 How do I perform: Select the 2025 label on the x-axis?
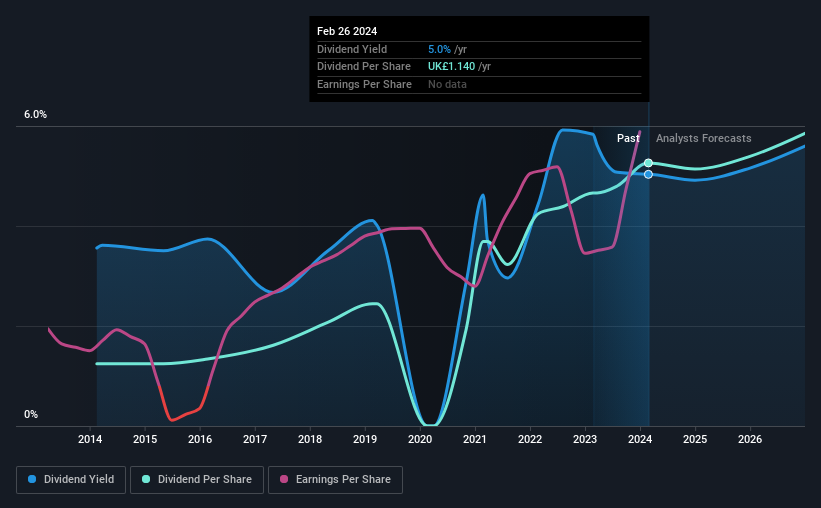pos(695,439)
